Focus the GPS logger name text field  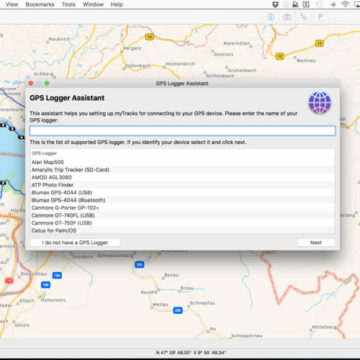pyautogui.click(x=182, y=131)
